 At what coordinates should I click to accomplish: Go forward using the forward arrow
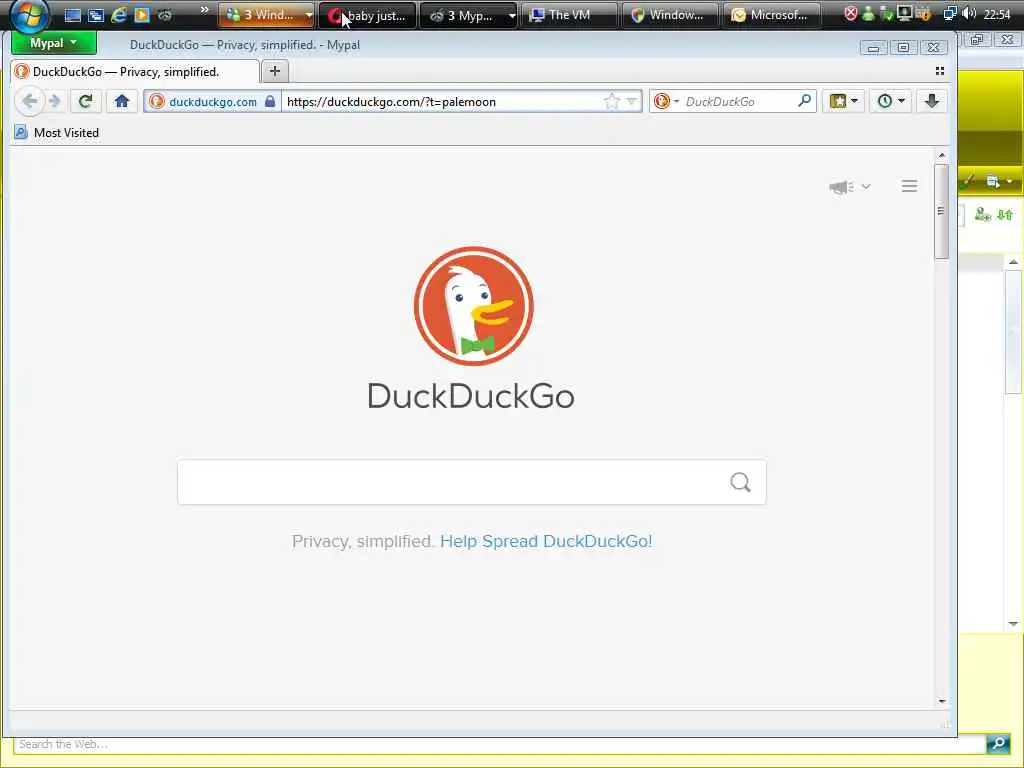55,101
